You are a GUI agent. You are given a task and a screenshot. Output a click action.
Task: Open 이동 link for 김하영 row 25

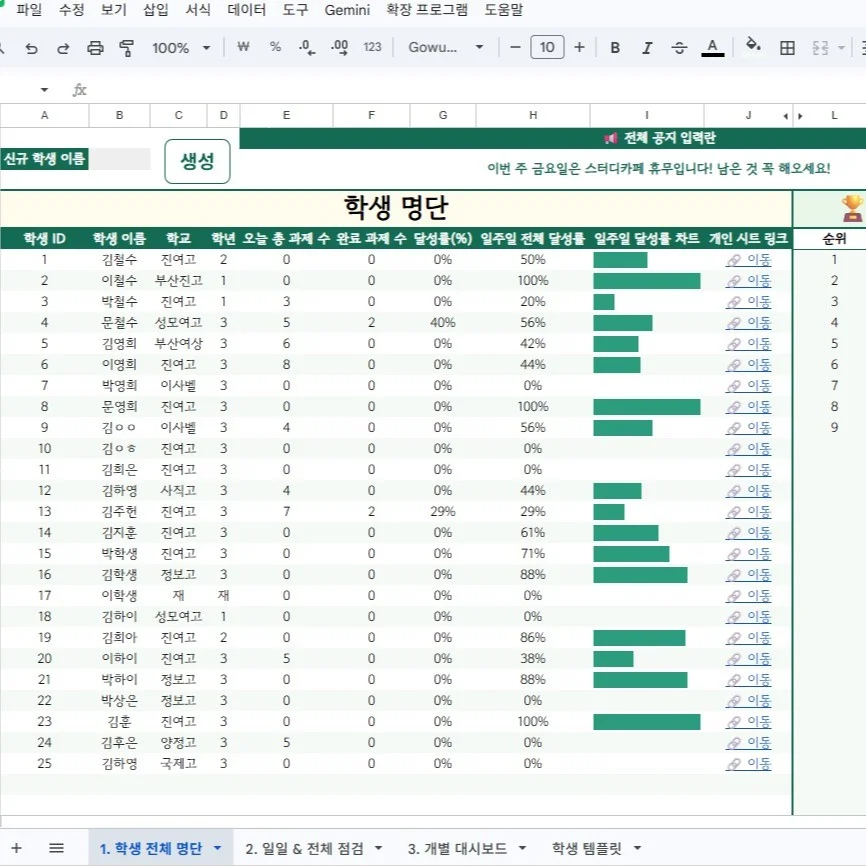(749, 763)
